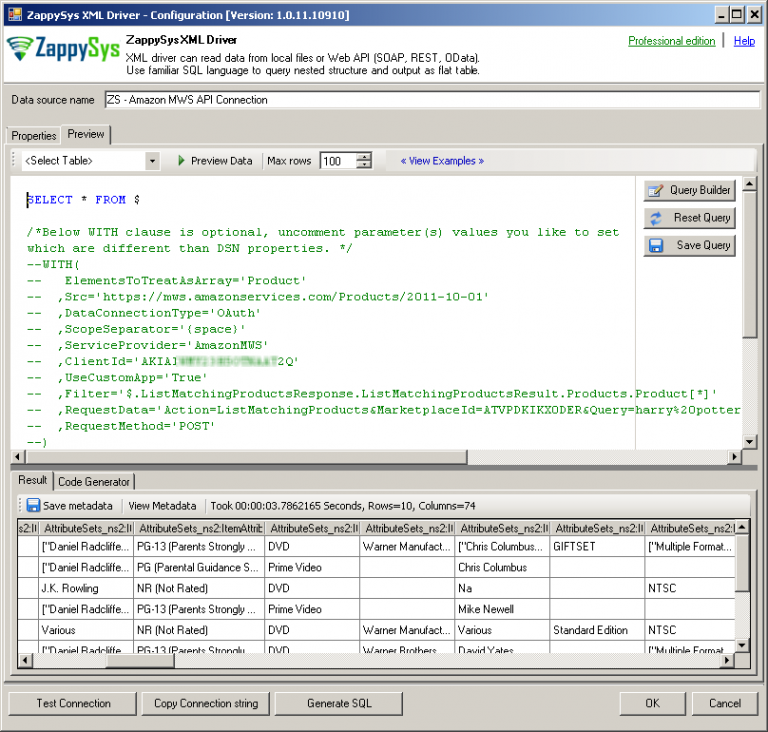
Task: Click result grid scroll up arrow
Action: pos(742,527)
